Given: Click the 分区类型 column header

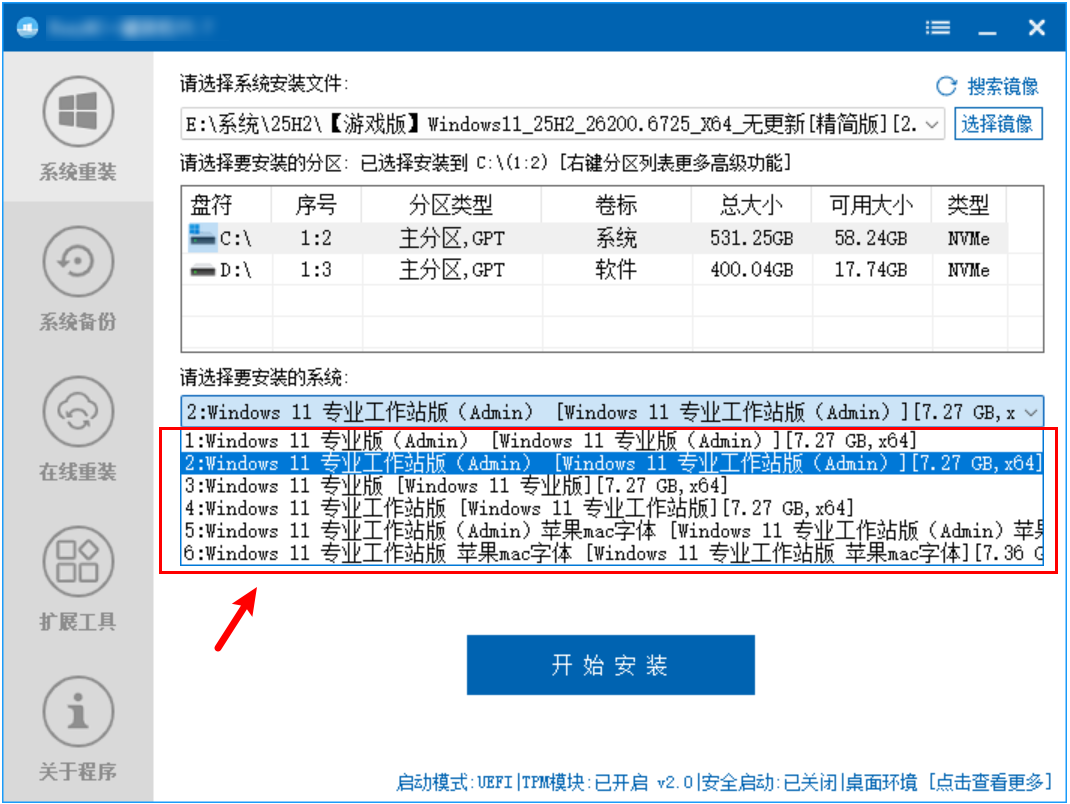Looking at the screenshot, I should coord(451,204).
